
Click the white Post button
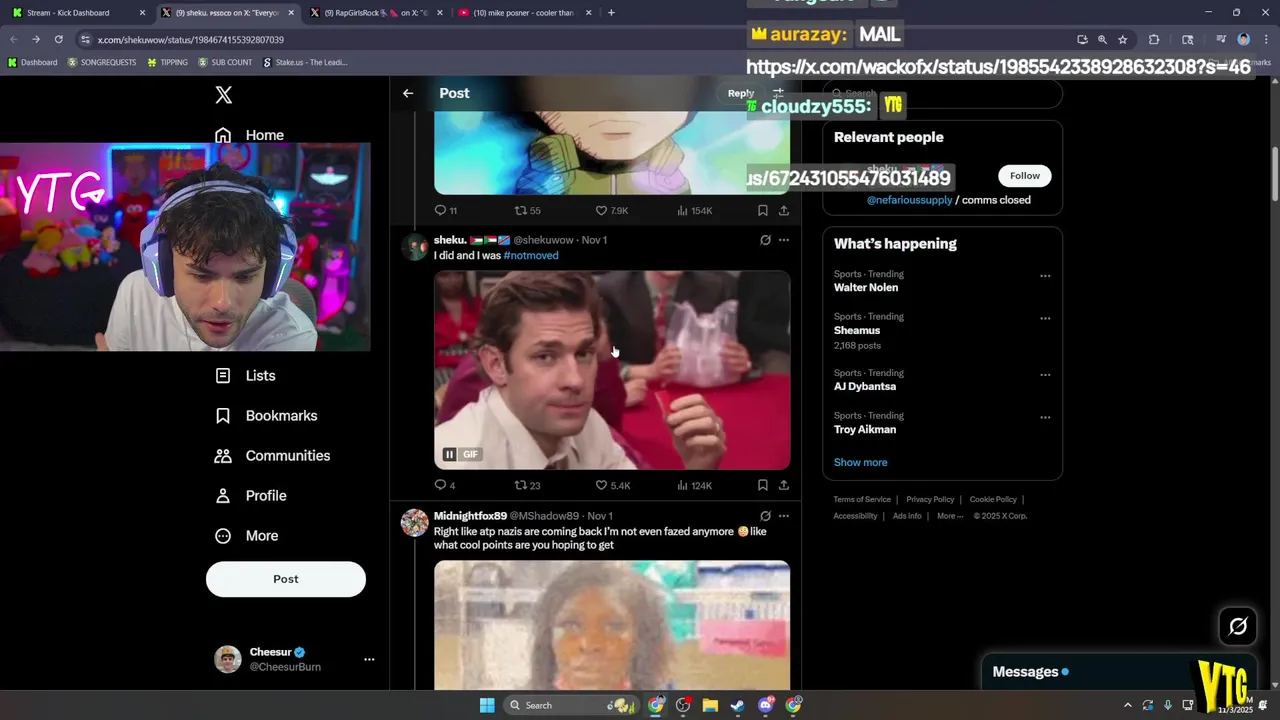pyautogui.click(x=286, y=579)
